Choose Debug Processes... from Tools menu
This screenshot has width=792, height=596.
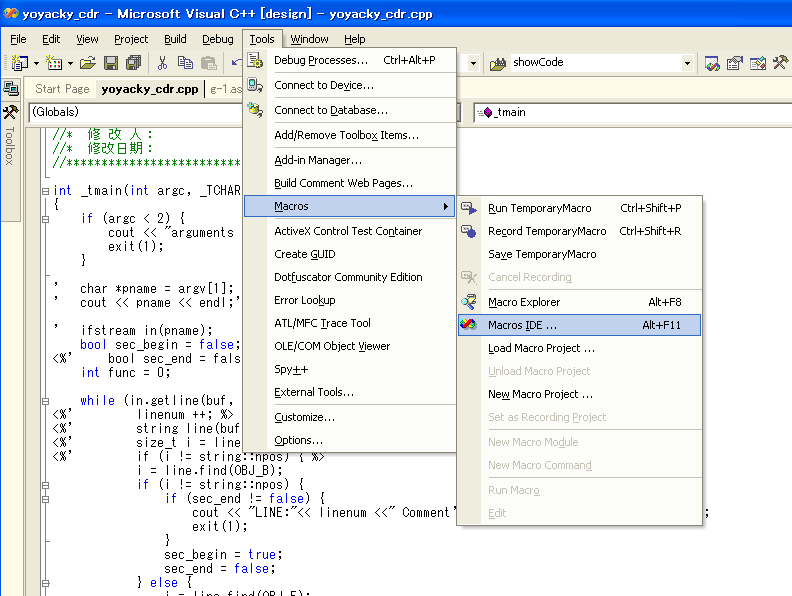pyautogui.click(x=350, y=60)
